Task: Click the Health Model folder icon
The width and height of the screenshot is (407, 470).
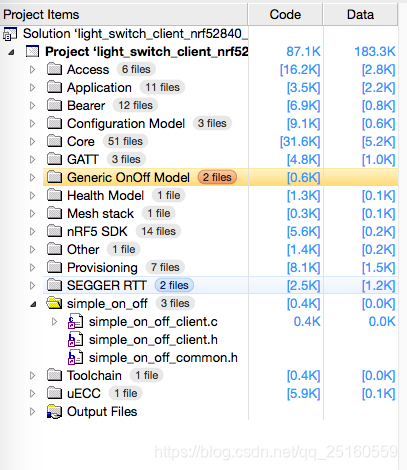Action: pos(54,195)
